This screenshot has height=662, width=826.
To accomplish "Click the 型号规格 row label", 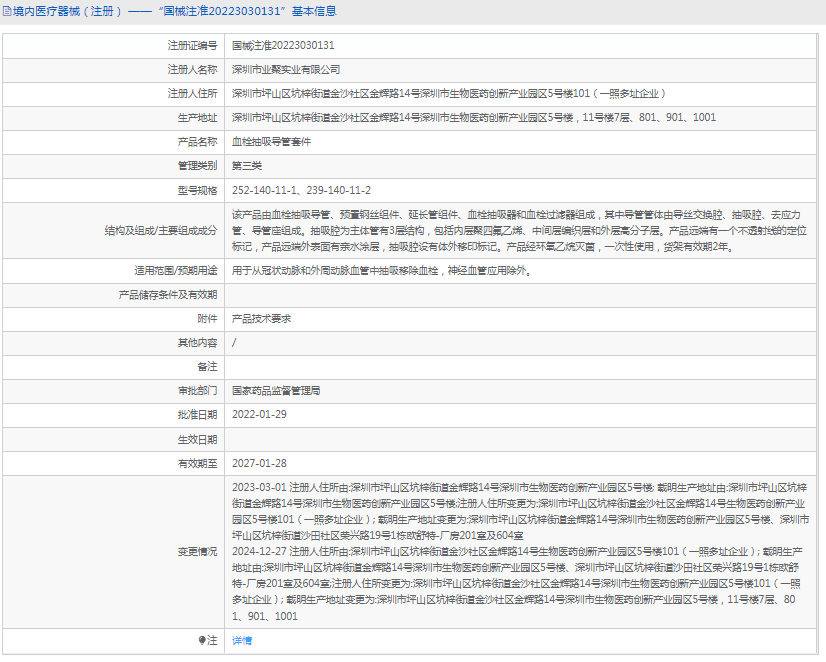I will coord(197,190).
